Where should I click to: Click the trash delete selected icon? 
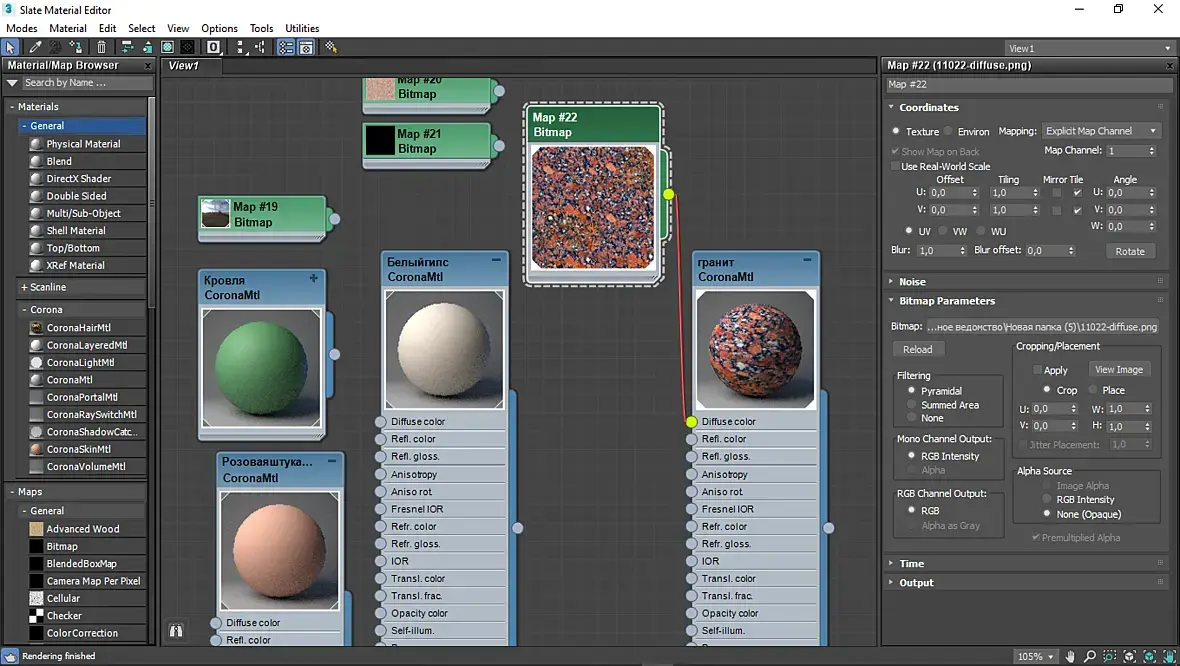[x=102, y=47]
